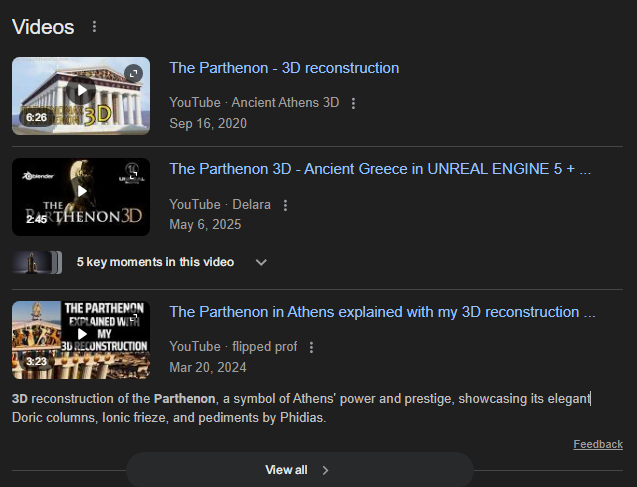This screenshot has height=487, width=637.
Task: Play the flipped prof video thumbnail
Action: tap(81, 334)
